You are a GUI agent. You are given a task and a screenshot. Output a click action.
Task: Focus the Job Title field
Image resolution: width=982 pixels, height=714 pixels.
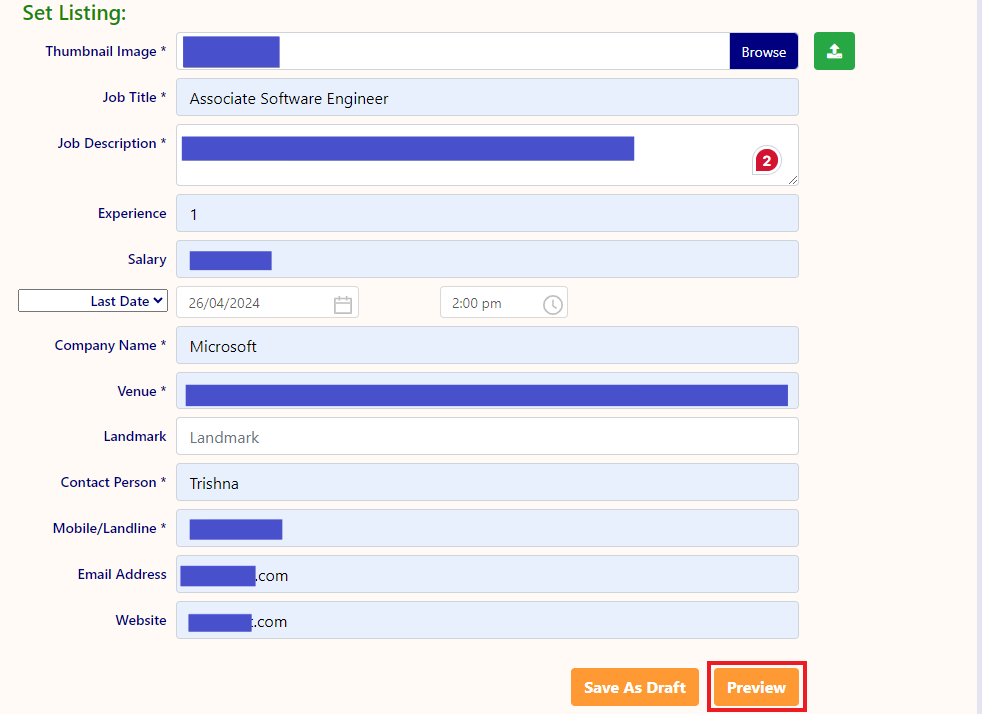click(487, 98)
